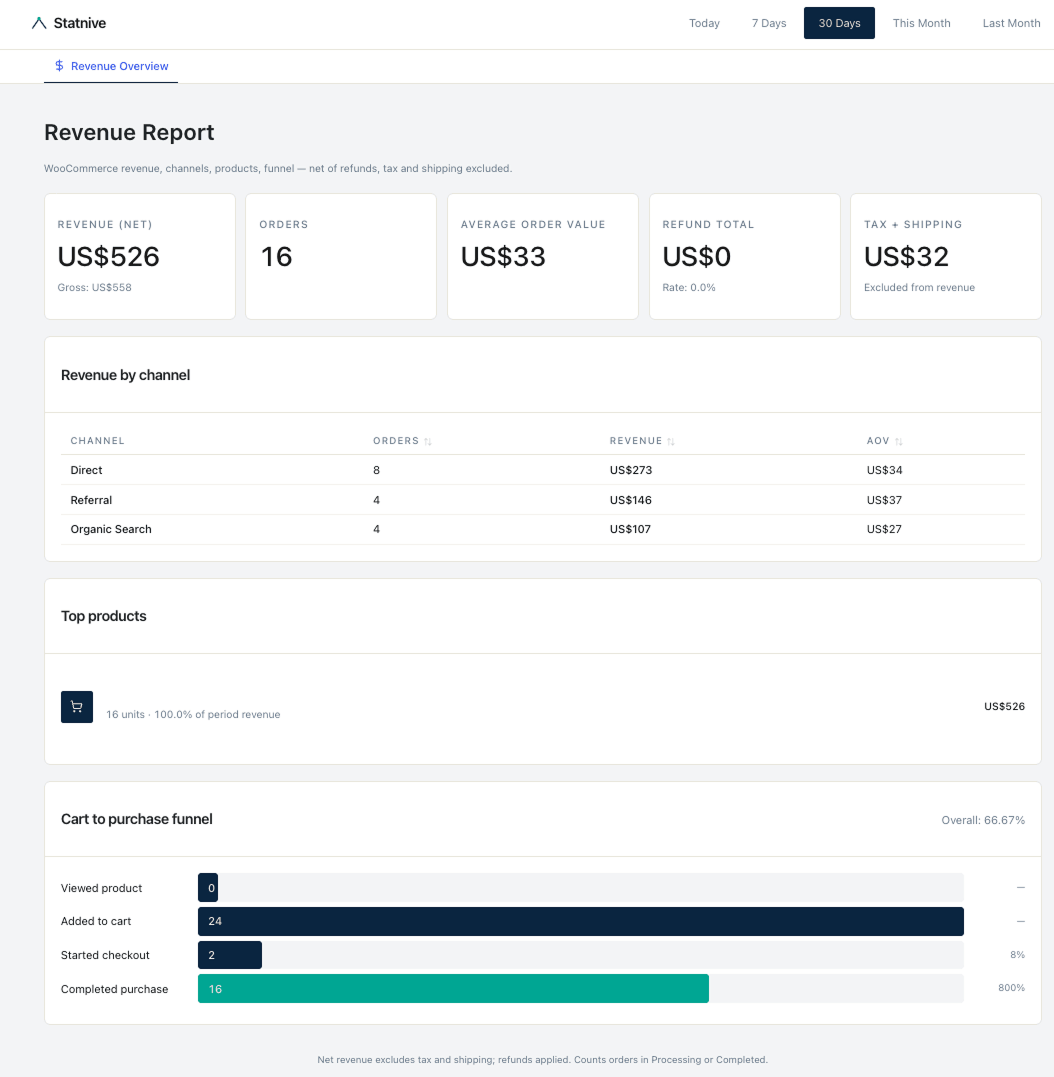The height and width of the screenshot is (1077, 1054).
Task: Click the 8% checkout conversion value
Action: tap(1018, 955)
